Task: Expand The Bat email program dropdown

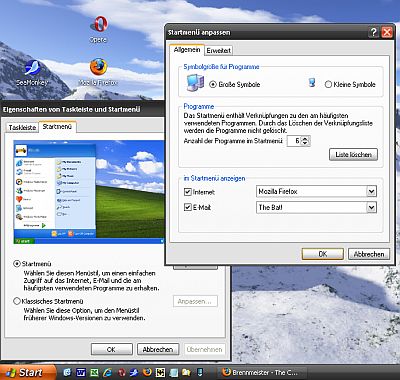Action: tap(371, 208)
